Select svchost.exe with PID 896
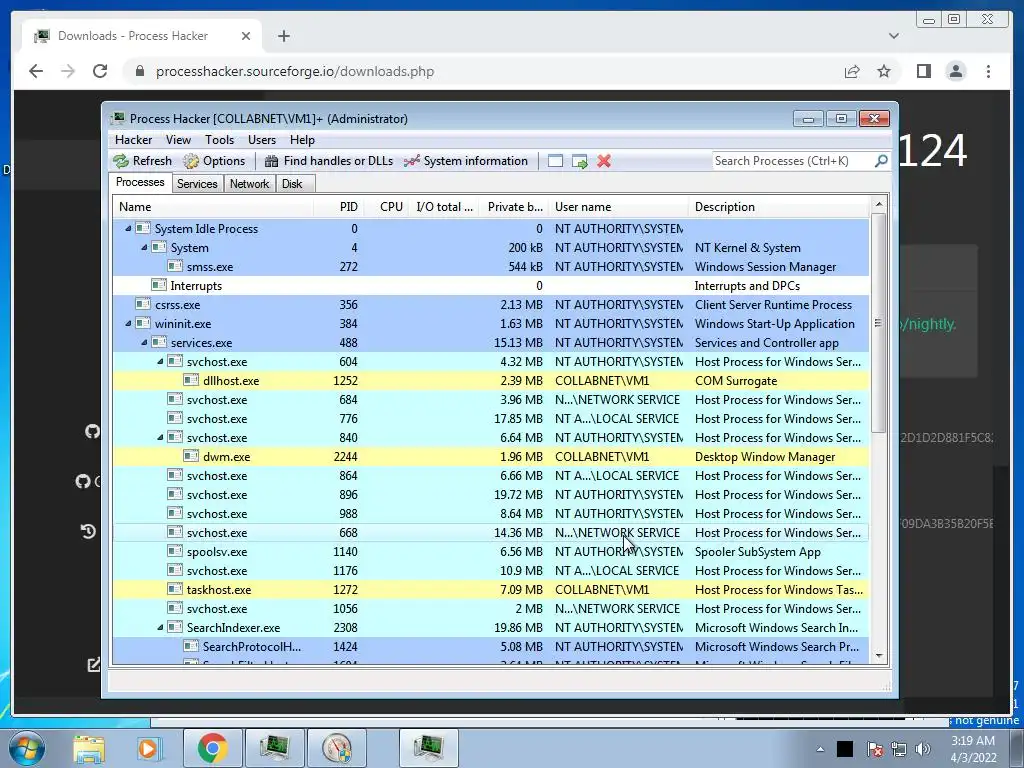This screenshot has height=768, width=1024. (x=490, y=494)
